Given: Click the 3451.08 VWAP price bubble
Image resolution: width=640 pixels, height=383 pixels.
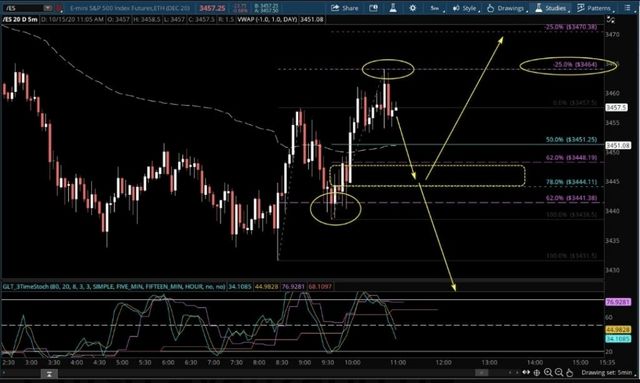Looking at the screenshot, I should pos(618,145).
